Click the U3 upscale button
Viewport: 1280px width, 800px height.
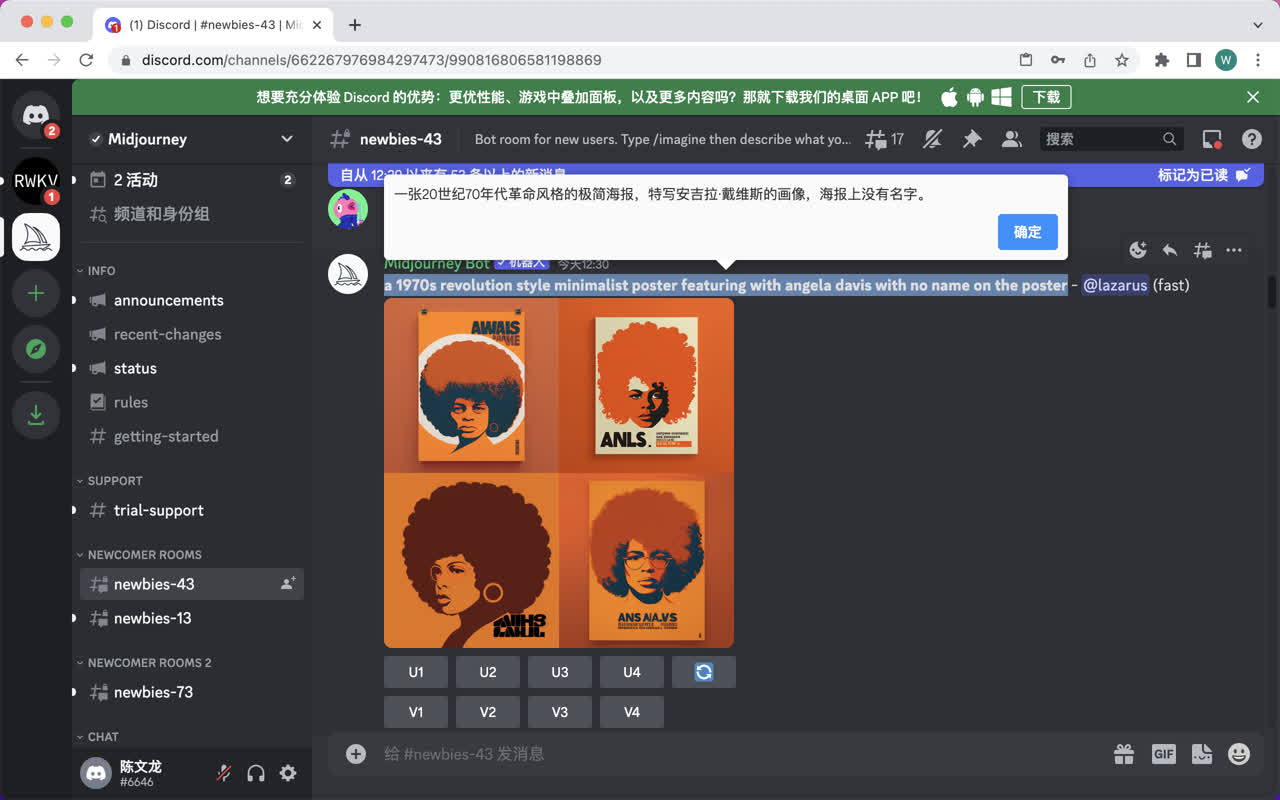[x=560, y=672]
